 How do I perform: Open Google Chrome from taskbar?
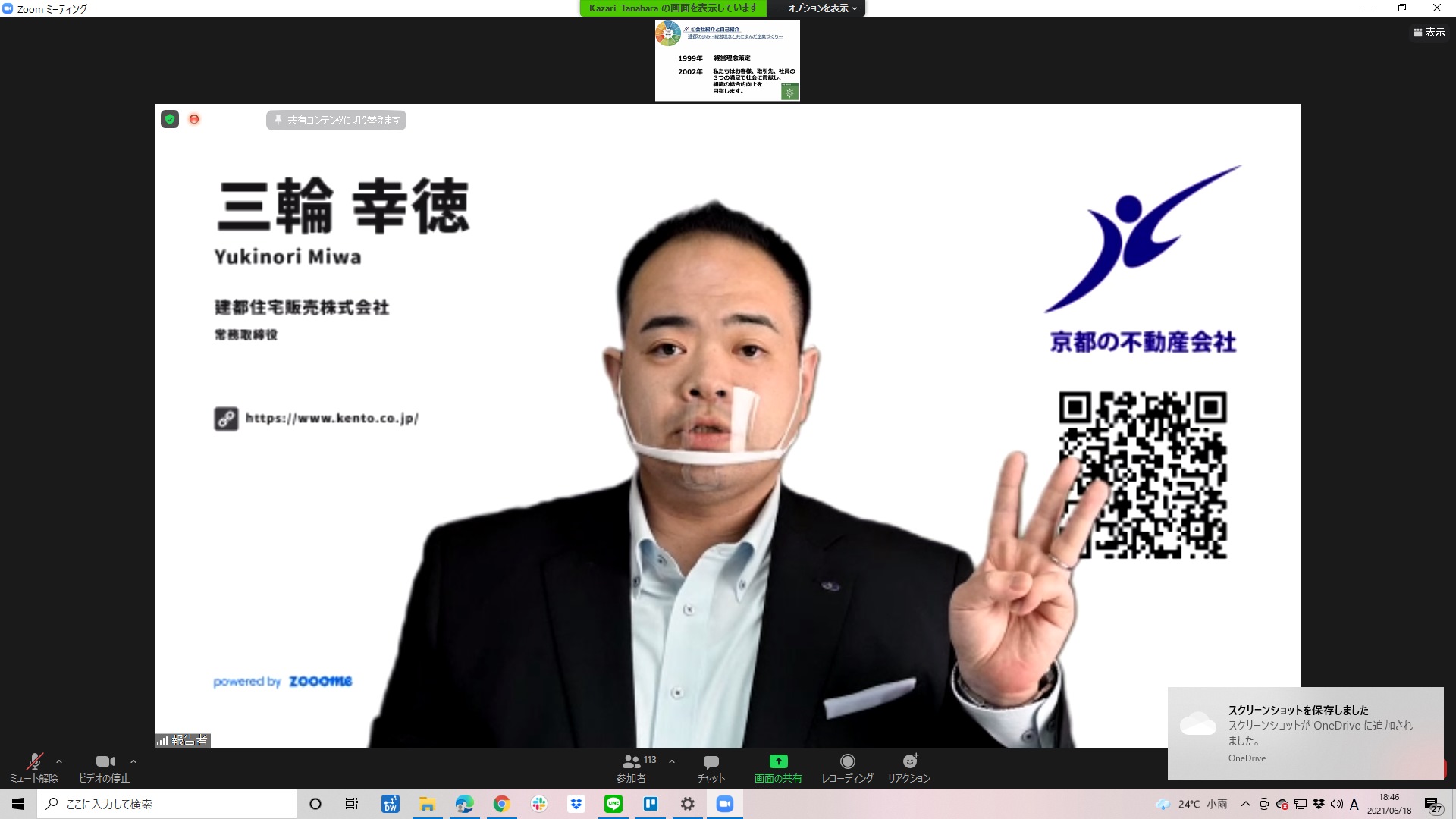click(x=501, y=804)
